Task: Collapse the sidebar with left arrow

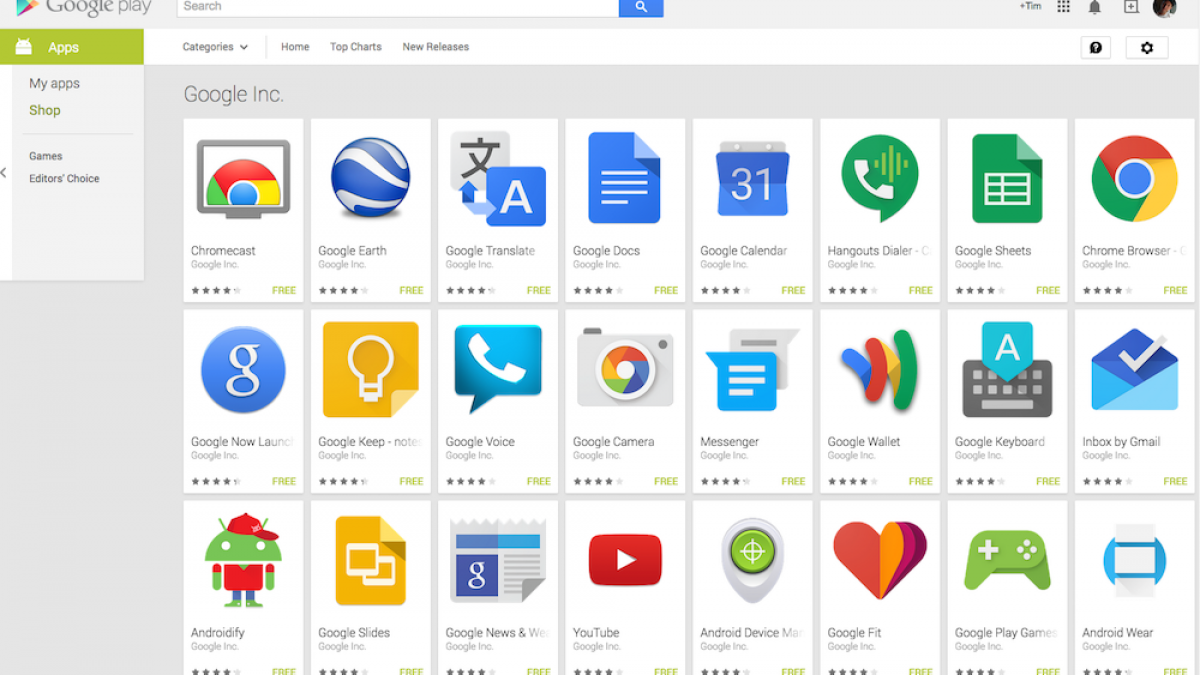Action: pyautogui.click(x=4, y=173)
